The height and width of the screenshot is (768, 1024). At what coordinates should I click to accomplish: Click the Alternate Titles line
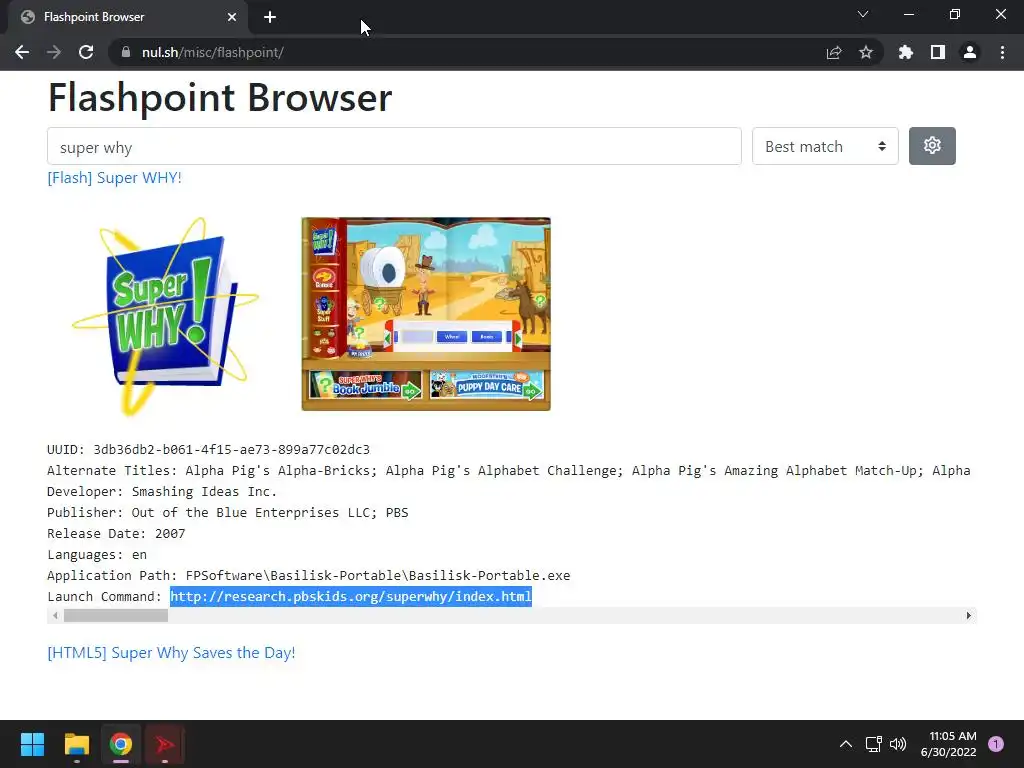(509, 471)
